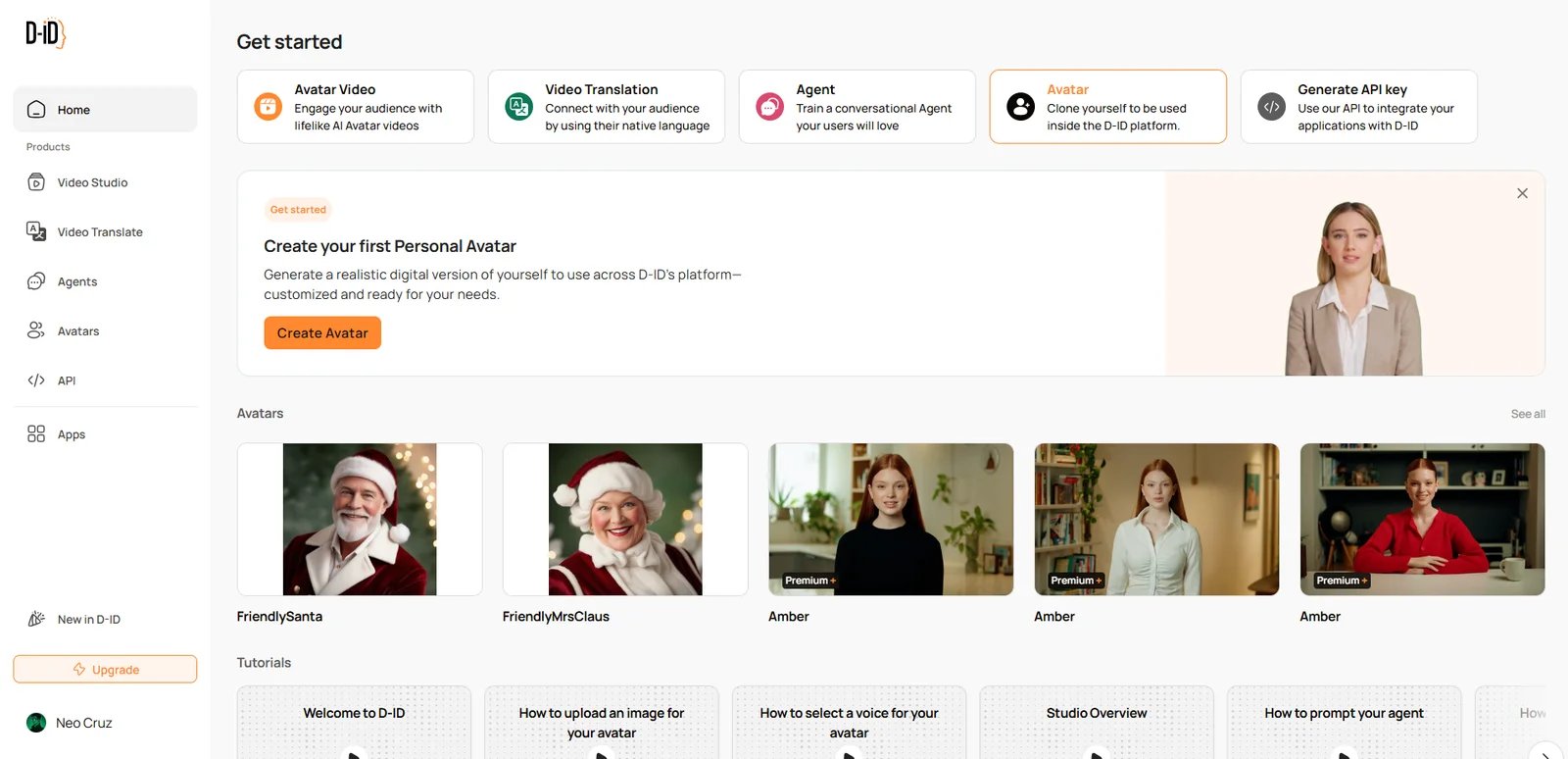Open the Welcome to D-ID tutorial

coord(354,723)
